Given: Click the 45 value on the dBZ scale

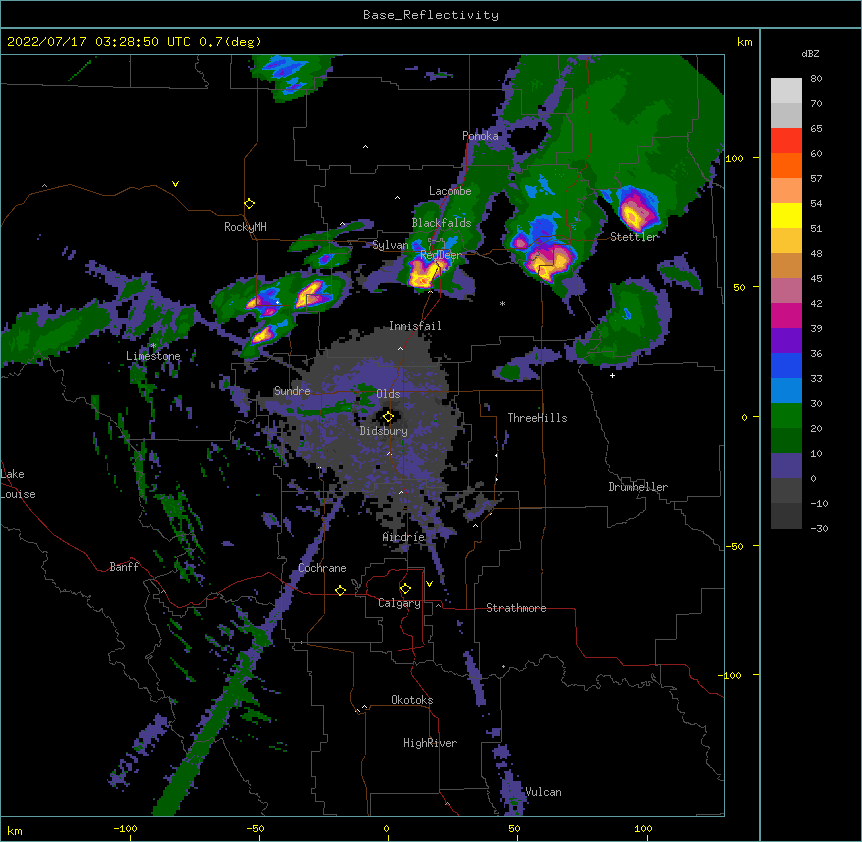Looking at the screenshot, I should (816, 279).
